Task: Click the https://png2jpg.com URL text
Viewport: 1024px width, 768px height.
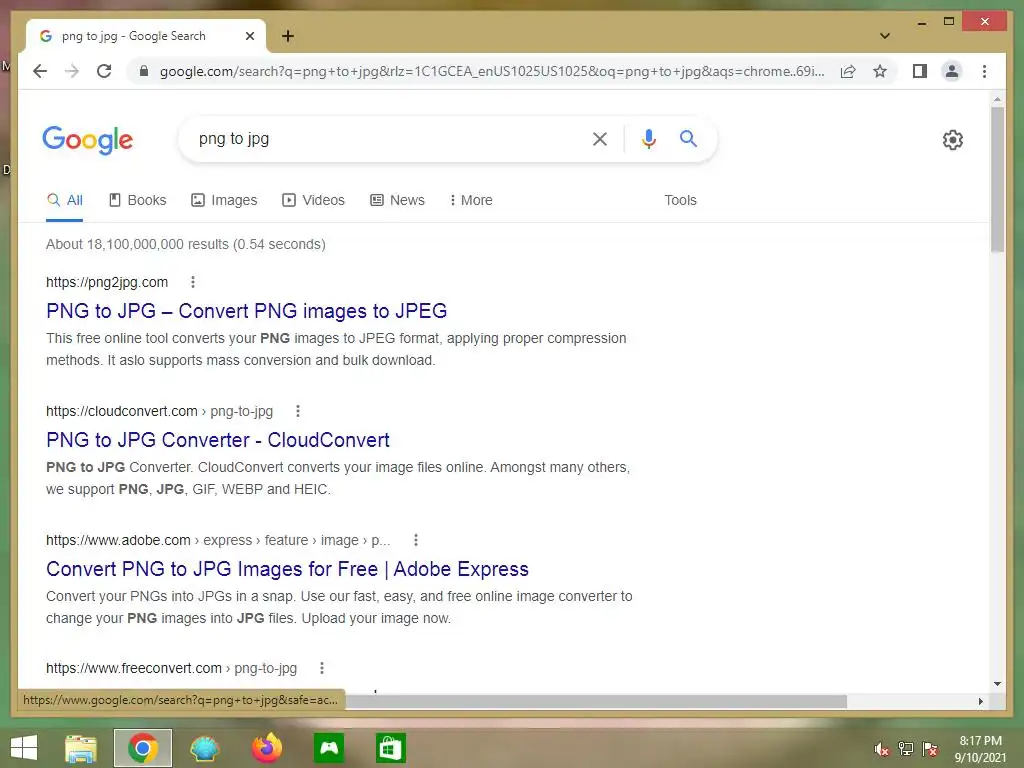Action: 106,282
